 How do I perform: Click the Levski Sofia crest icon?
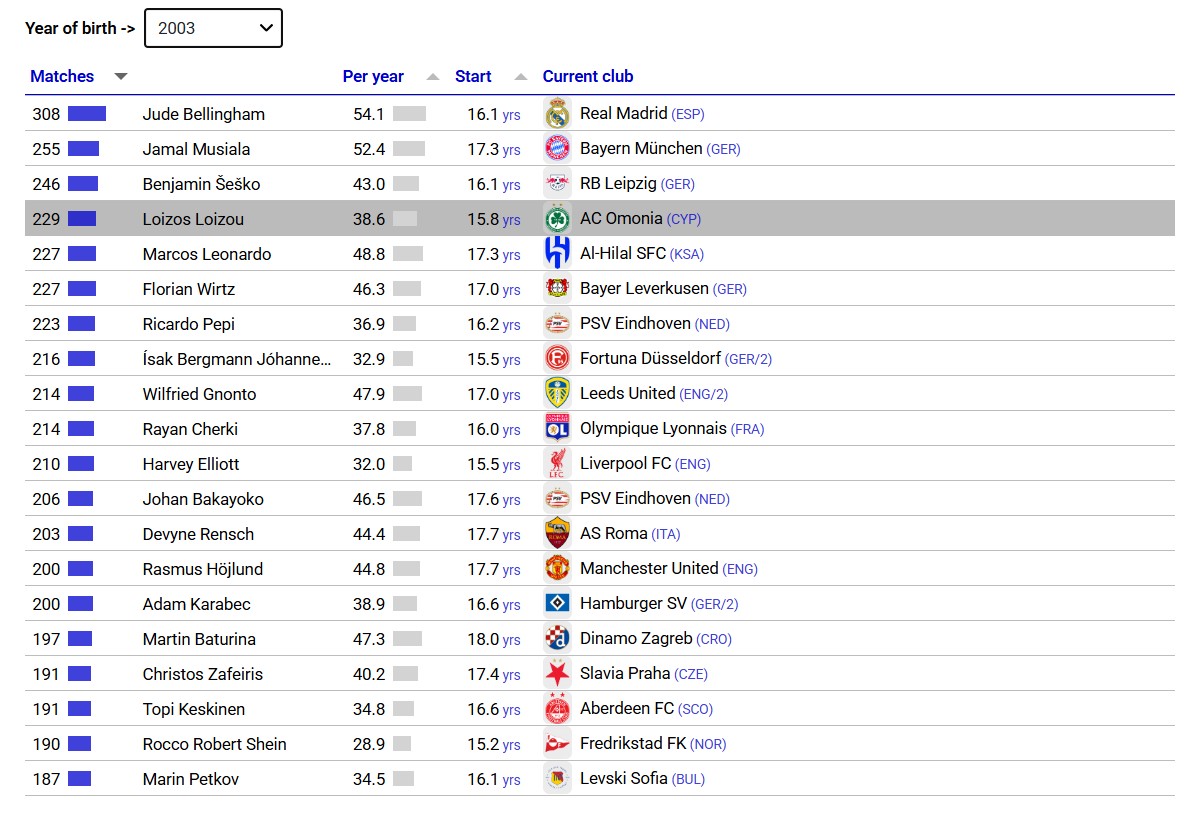point(558,778)
